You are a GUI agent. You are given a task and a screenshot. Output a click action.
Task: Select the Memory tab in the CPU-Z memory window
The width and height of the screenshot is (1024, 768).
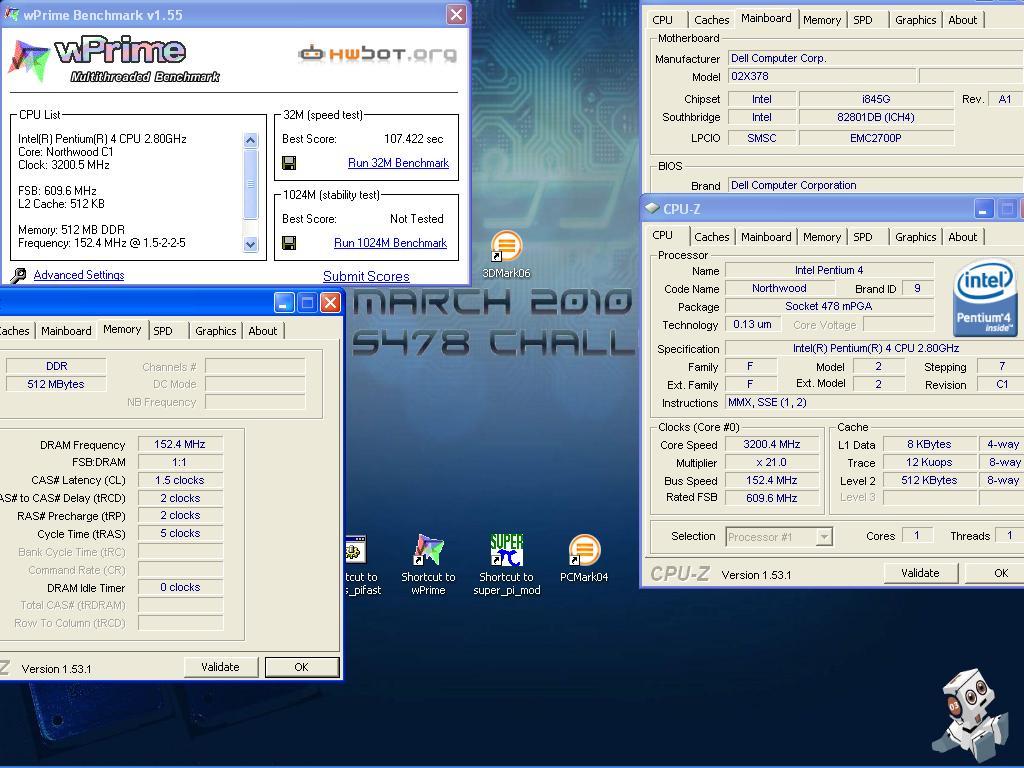(122, 329)
